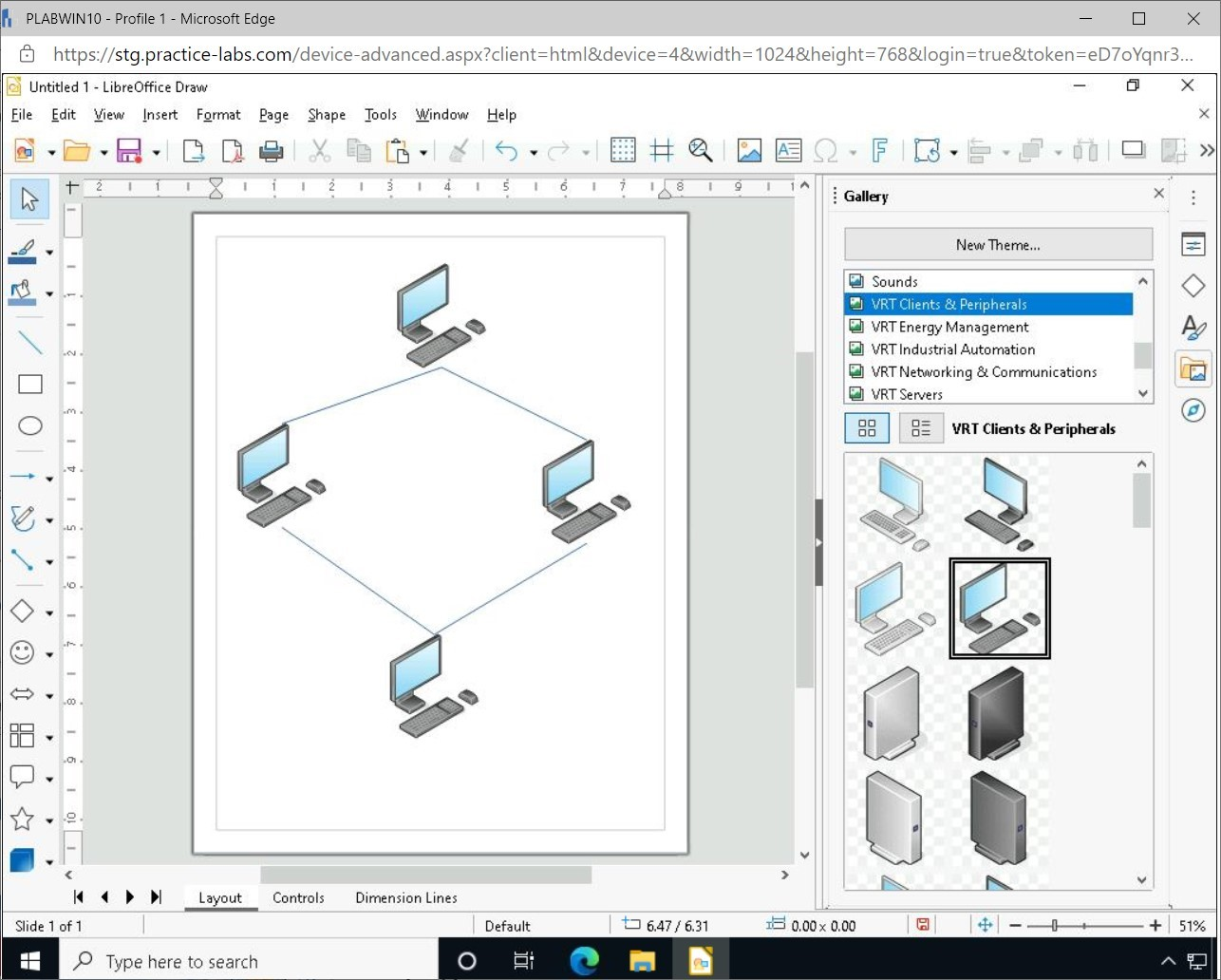Open the Navigator sidebar deck icon
The image size is (1221, 980).
(x=1193, y=410)
